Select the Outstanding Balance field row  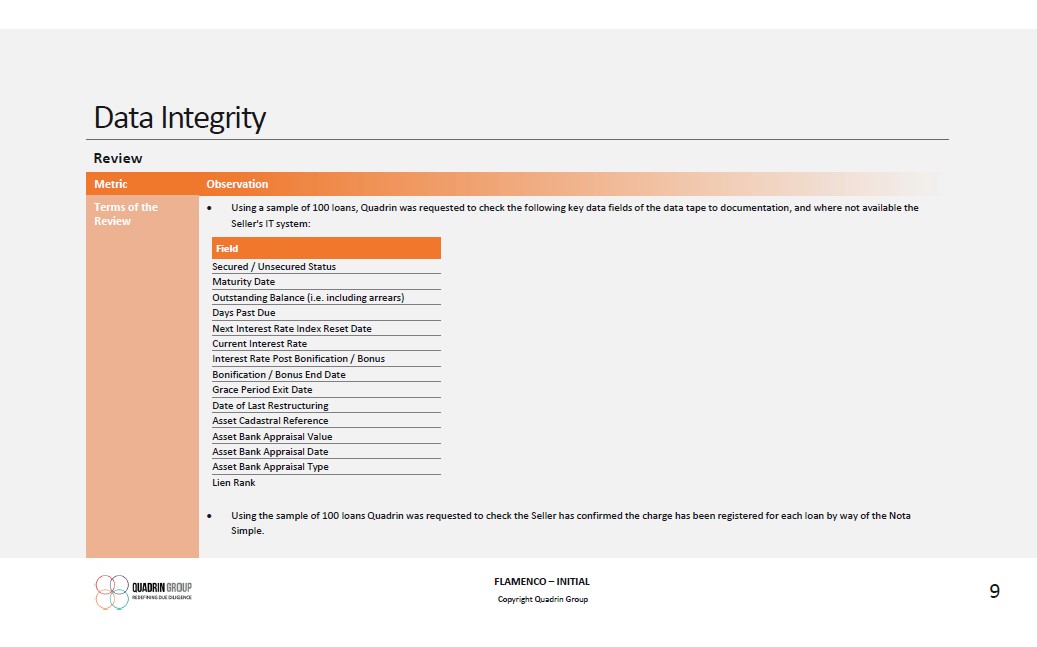pyautogui.click(x=308, y=297)
